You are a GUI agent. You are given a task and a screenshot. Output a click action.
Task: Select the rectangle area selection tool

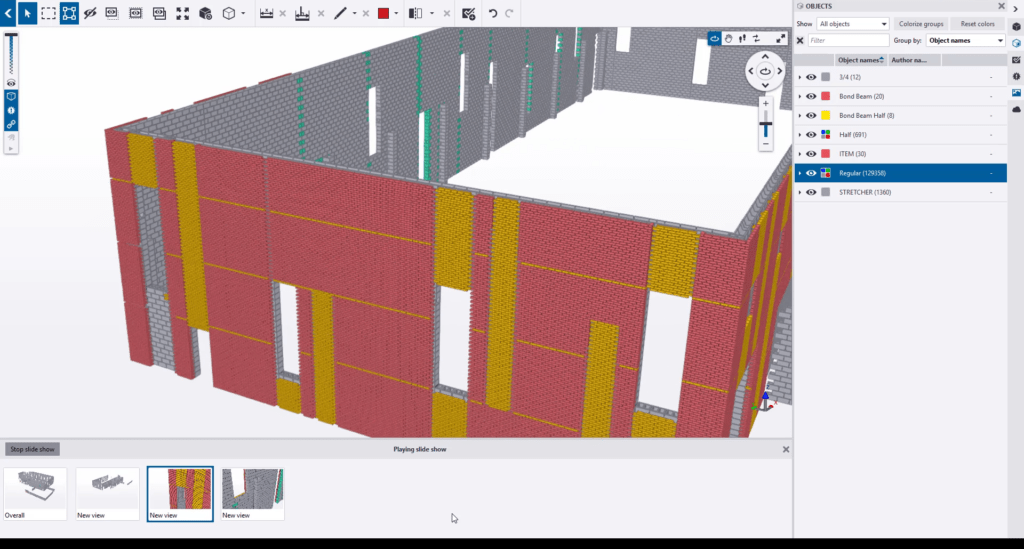[48, 13]
